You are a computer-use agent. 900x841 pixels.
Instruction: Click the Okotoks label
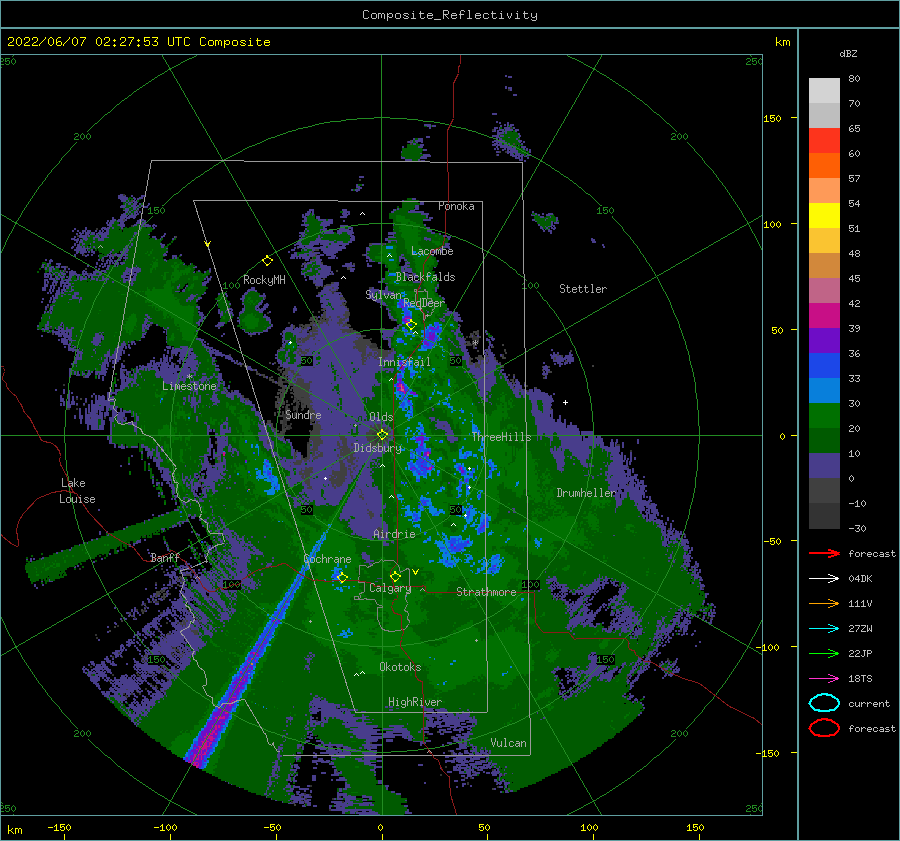click(400, 666)
